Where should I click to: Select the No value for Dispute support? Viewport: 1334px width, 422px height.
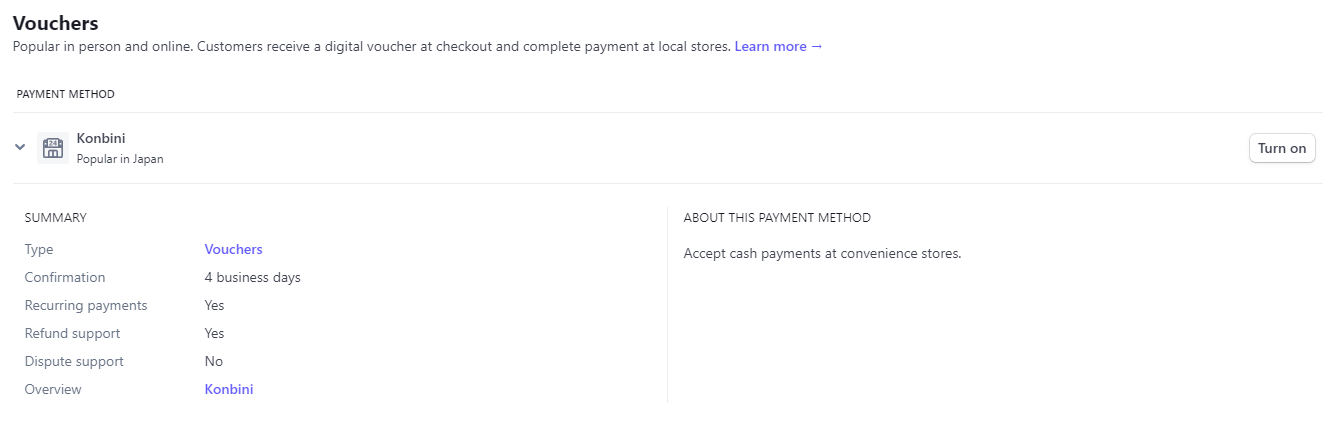[x=214, y=361]
